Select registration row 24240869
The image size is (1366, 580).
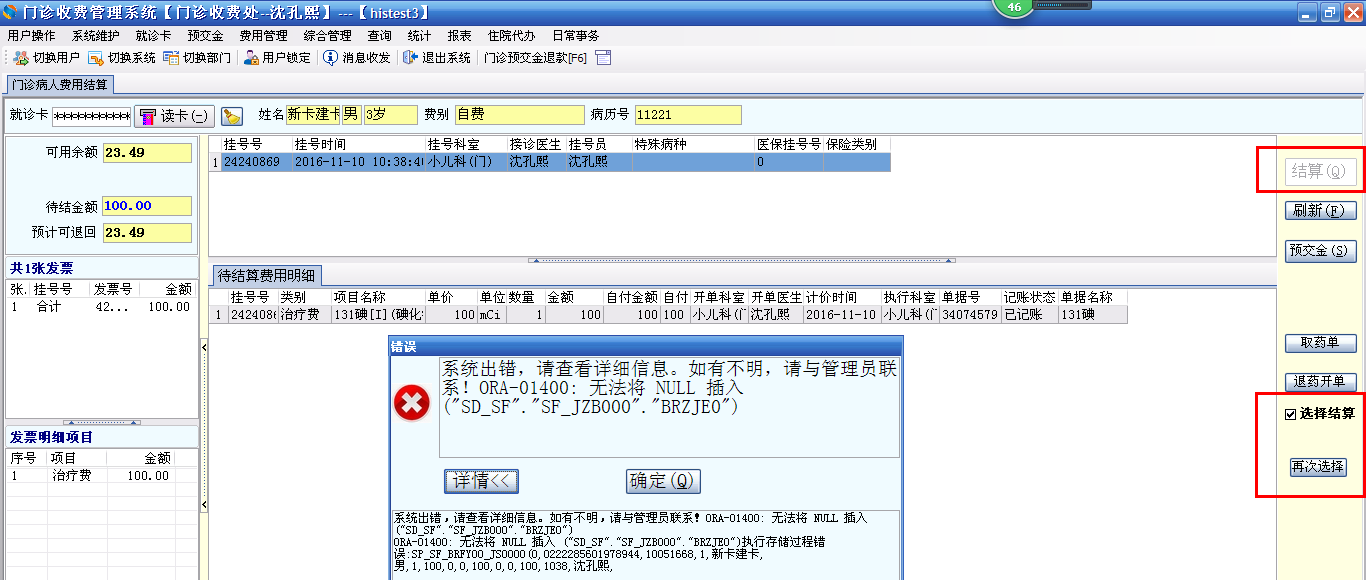click(549, 162)
